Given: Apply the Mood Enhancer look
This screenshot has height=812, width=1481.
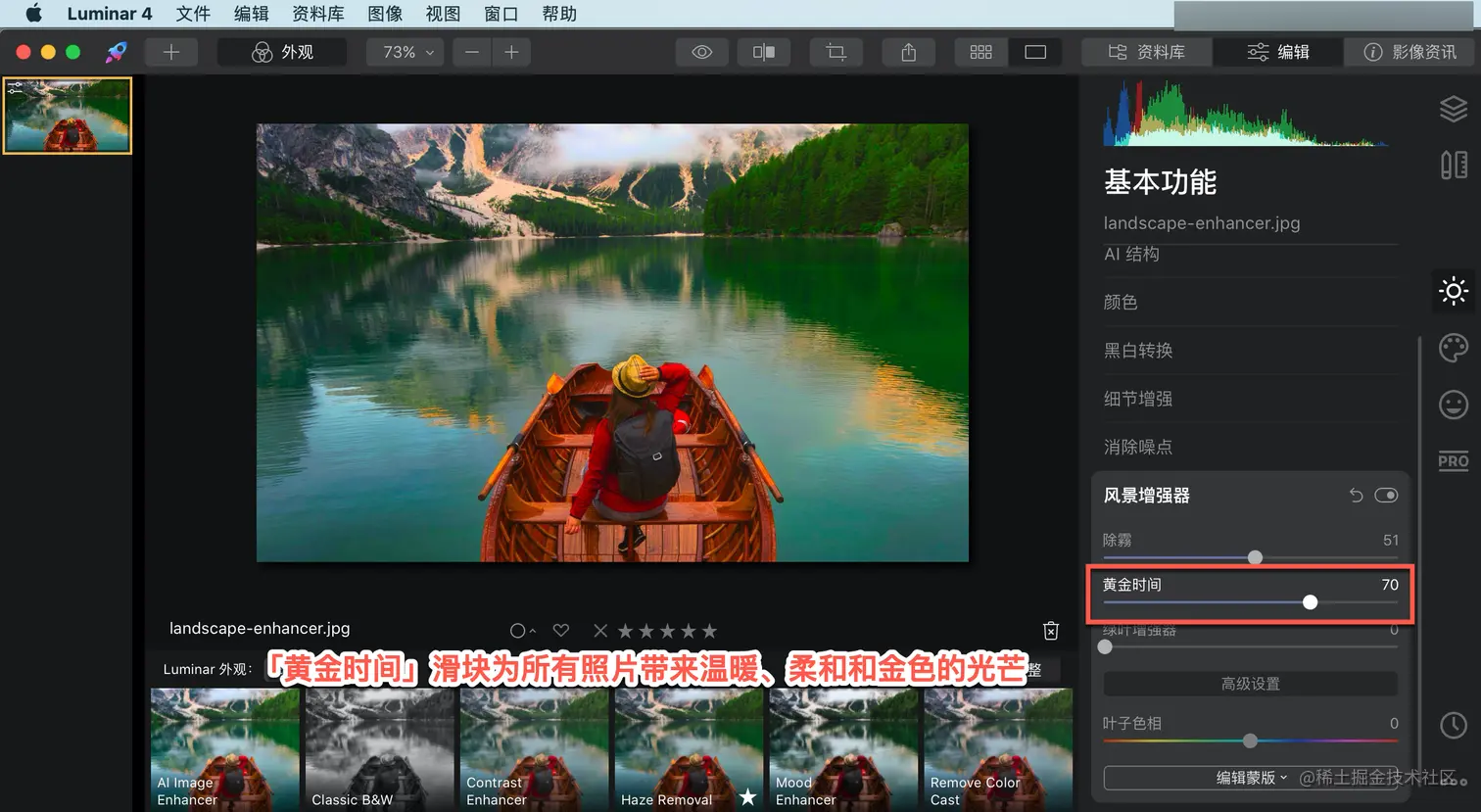Looking at the screenshot, I should coord(844,749).
